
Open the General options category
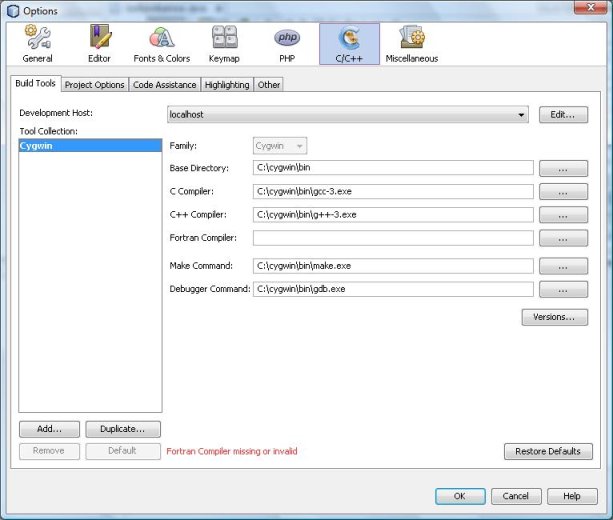[37, 44]
